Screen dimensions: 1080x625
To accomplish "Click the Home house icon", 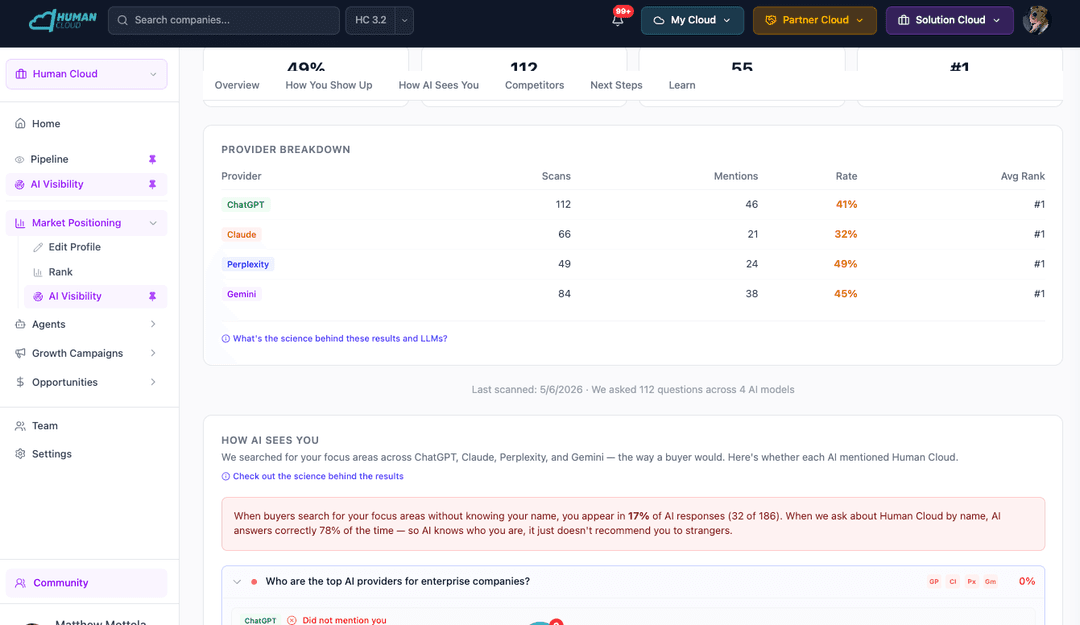I will [x=20, y=123].
